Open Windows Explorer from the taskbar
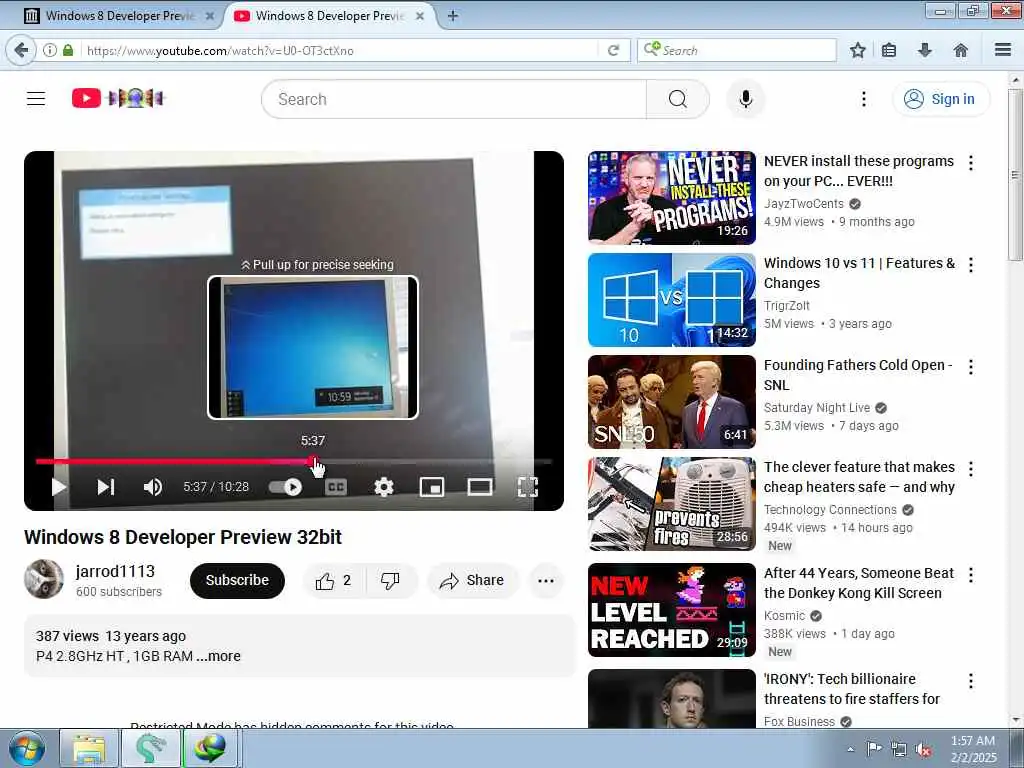The image size is (1024, 768). coord(89,748)
